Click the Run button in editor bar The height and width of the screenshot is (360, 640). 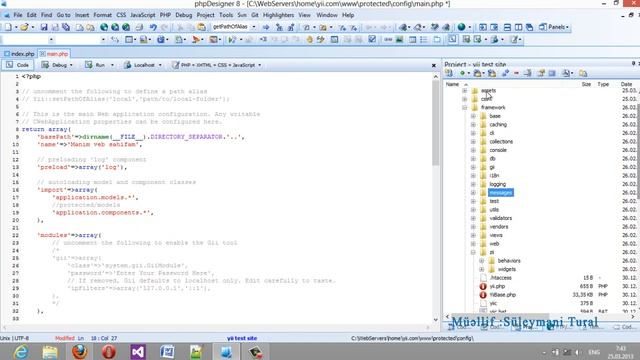click(96, 65)
